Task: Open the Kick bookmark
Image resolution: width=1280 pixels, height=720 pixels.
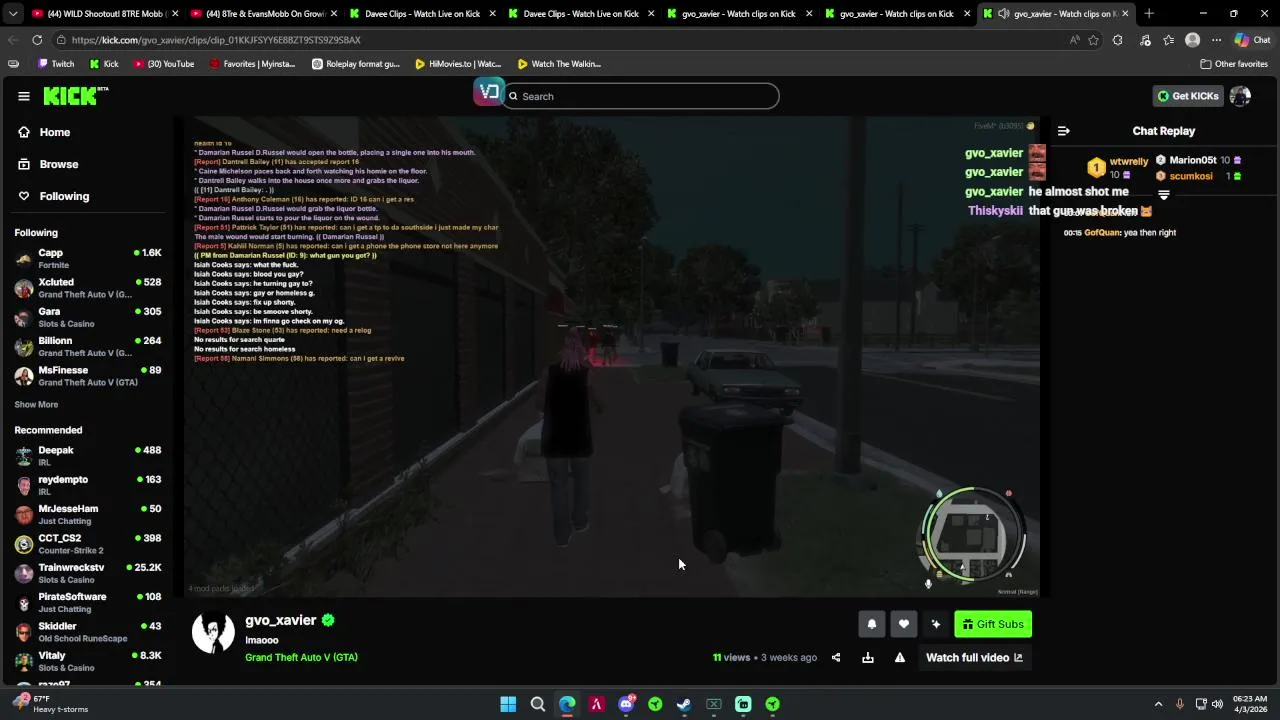Action: point(104,64)
